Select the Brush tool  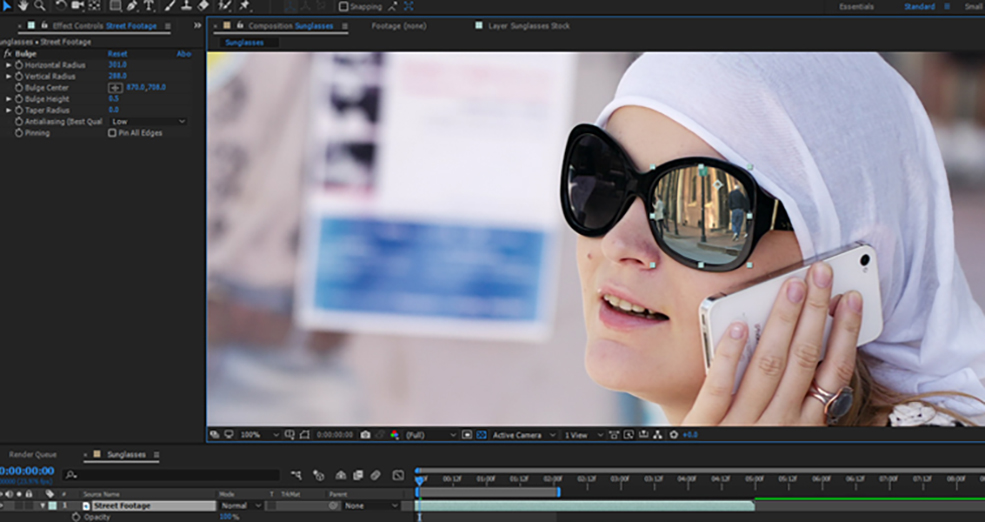pyautogui.click(x=170, y=6)
